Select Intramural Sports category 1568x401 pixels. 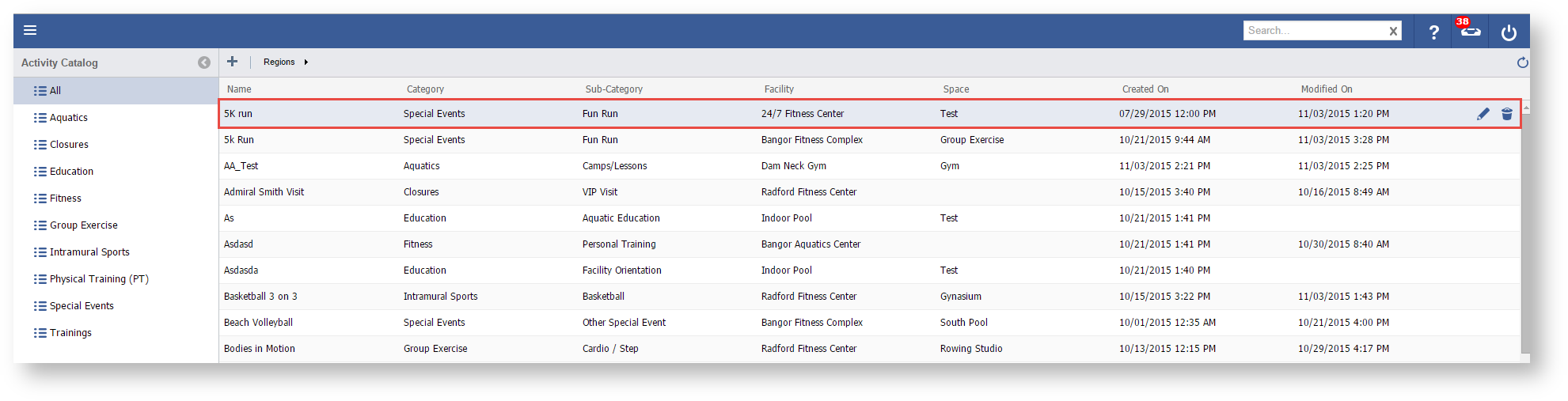point(89,252)
